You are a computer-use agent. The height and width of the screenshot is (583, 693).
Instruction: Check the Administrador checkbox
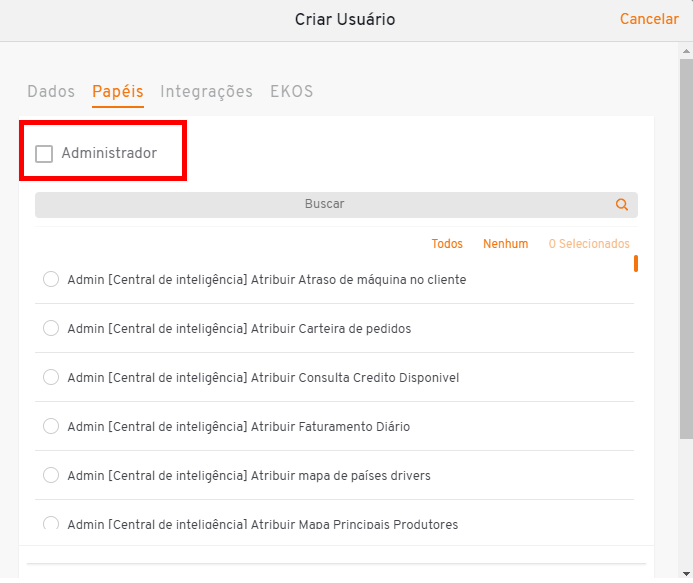coord(44,154)
